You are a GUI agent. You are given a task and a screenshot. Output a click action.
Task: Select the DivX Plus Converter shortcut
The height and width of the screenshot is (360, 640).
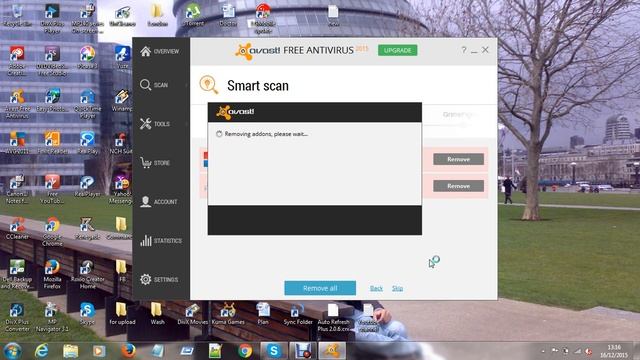[x=17, y=317]
